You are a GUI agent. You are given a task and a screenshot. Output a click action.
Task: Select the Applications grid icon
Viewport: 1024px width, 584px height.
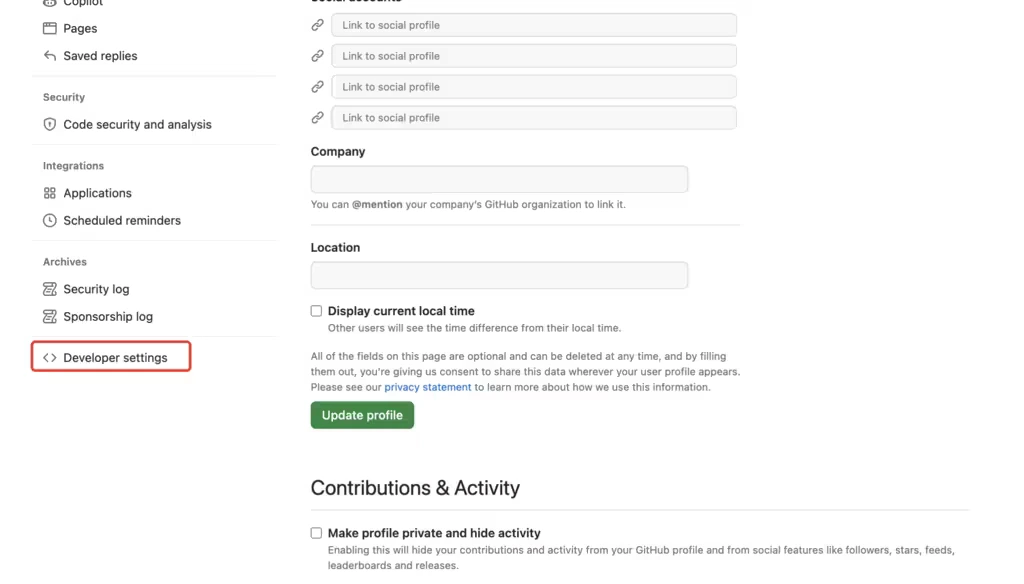(49, 193)
